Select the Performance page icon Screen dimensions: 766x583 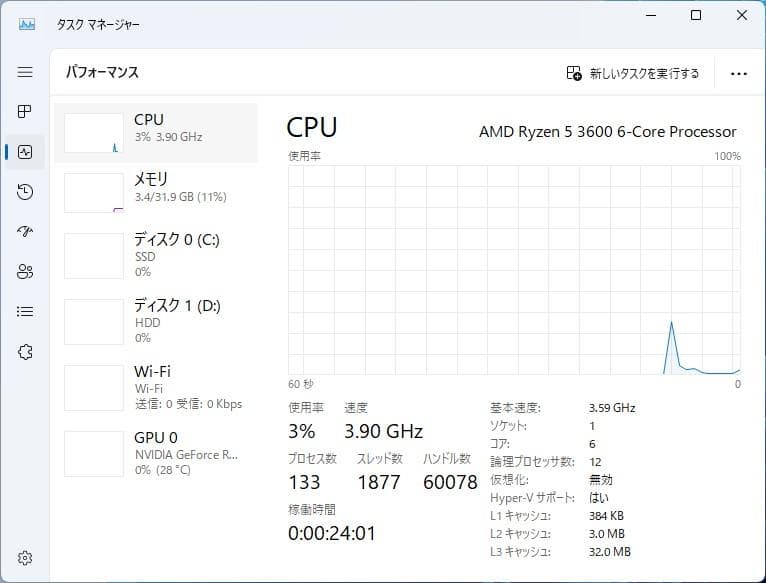[x=25, y=152]
